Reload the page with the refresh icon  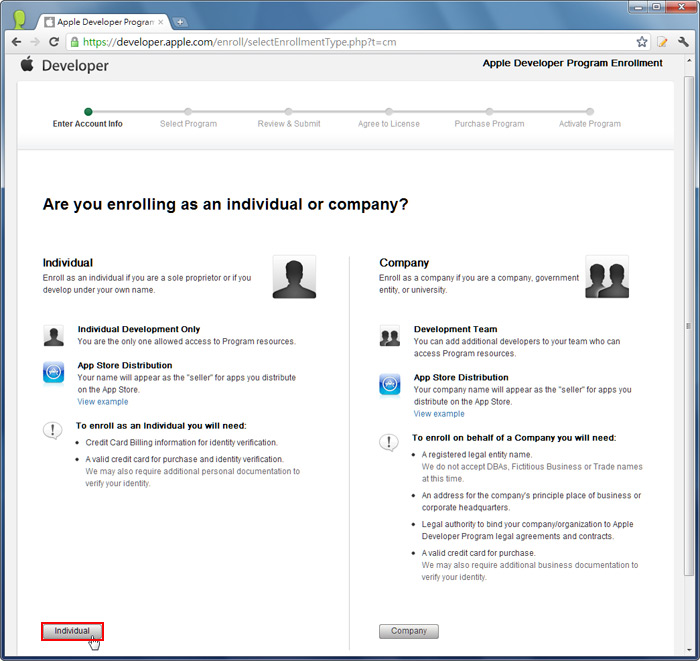[x=54, y=42]
